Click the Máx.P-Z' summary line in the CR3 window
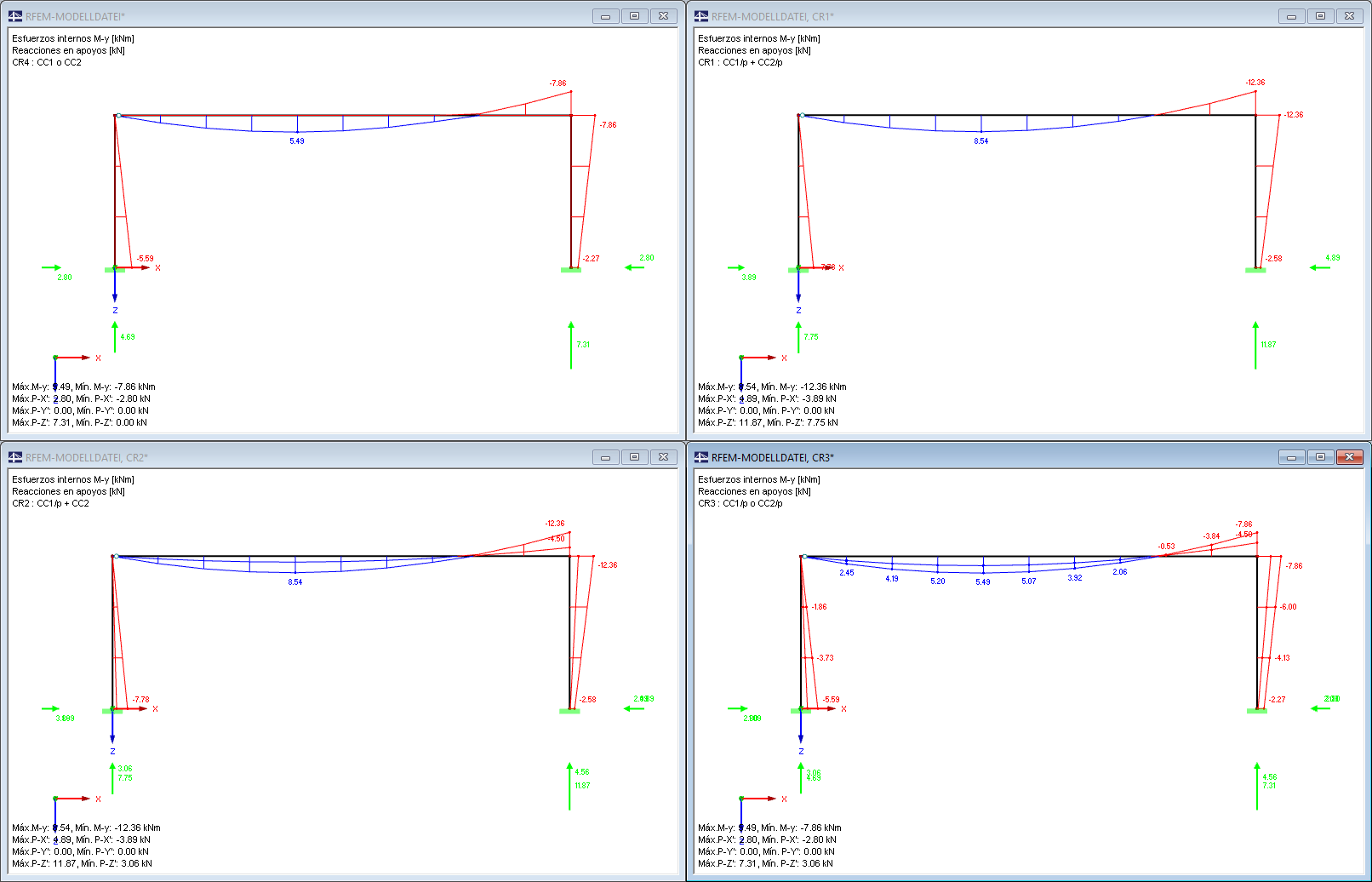The image size is (1372, 882). pyautogui.click(x=765, y=863)
